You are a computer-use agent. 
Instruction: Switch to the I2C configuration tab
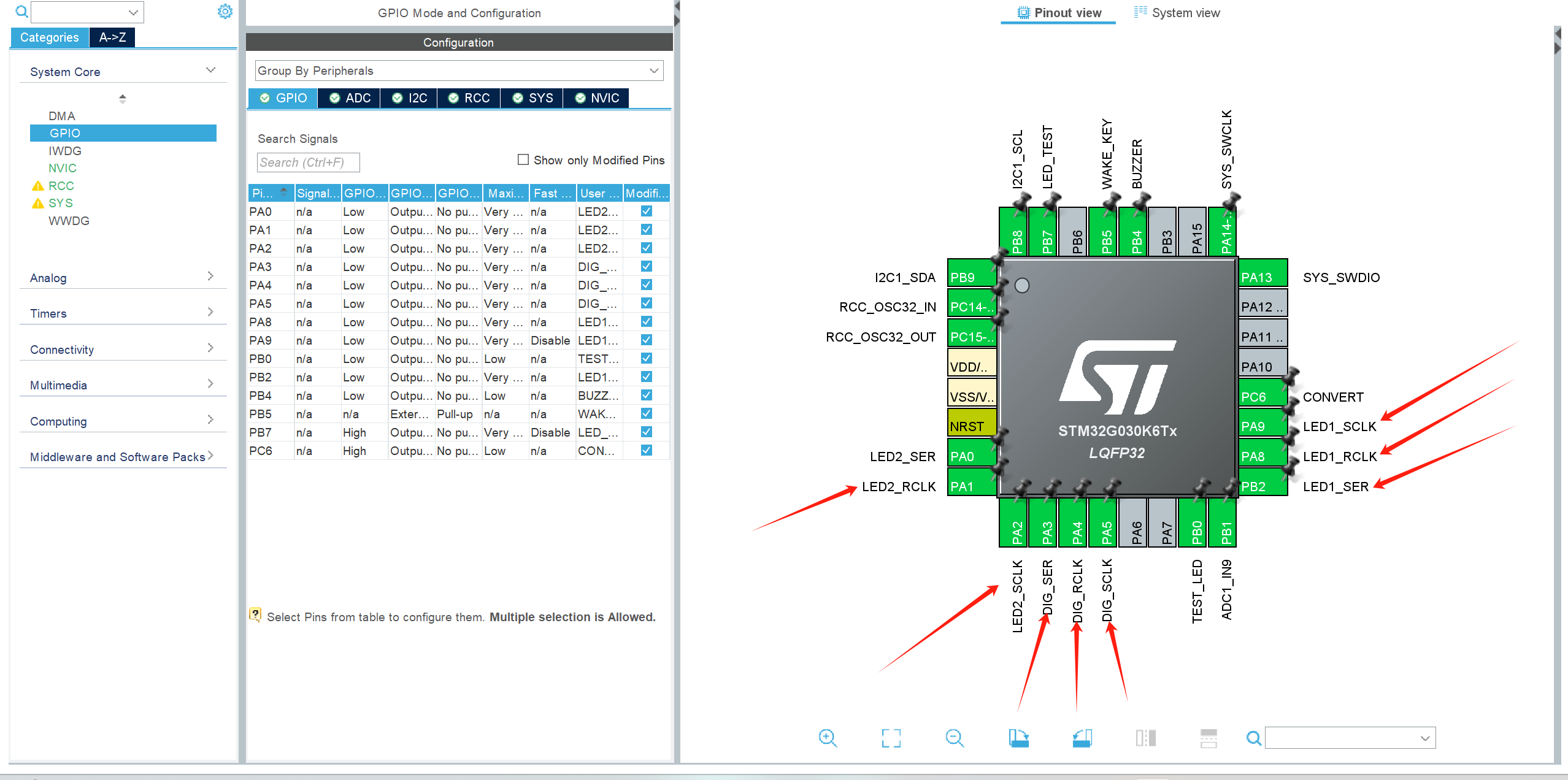tap(409, 98)
